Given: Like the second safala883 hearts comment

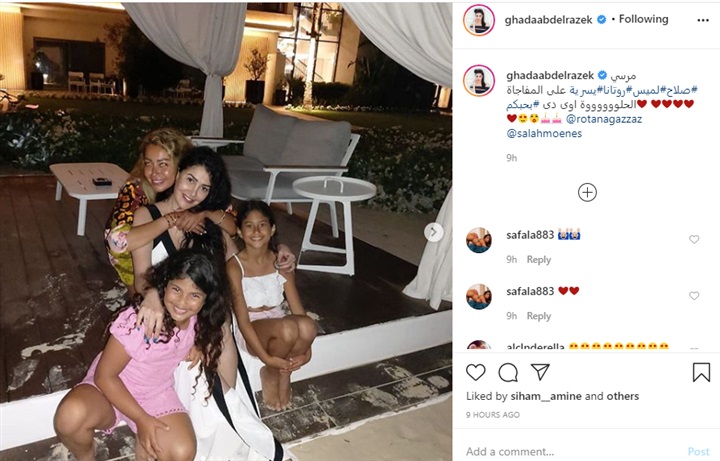Looking at the screenshot, I should pyautogui.click(x=694, y=296).
